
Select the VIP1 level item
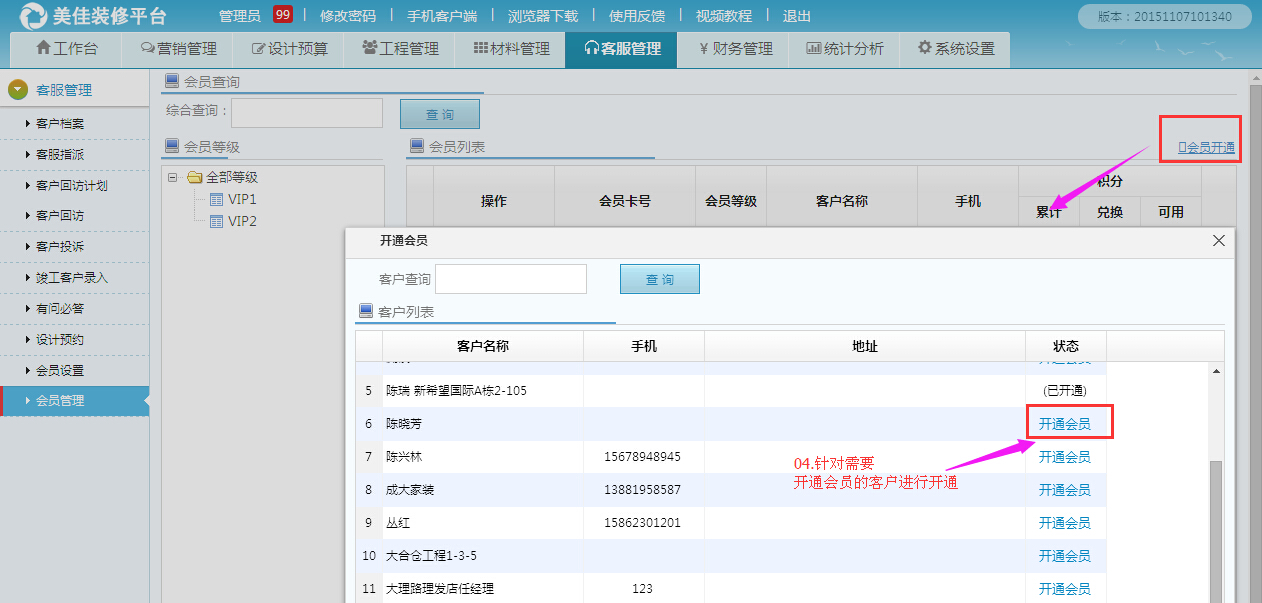(241, 199)
